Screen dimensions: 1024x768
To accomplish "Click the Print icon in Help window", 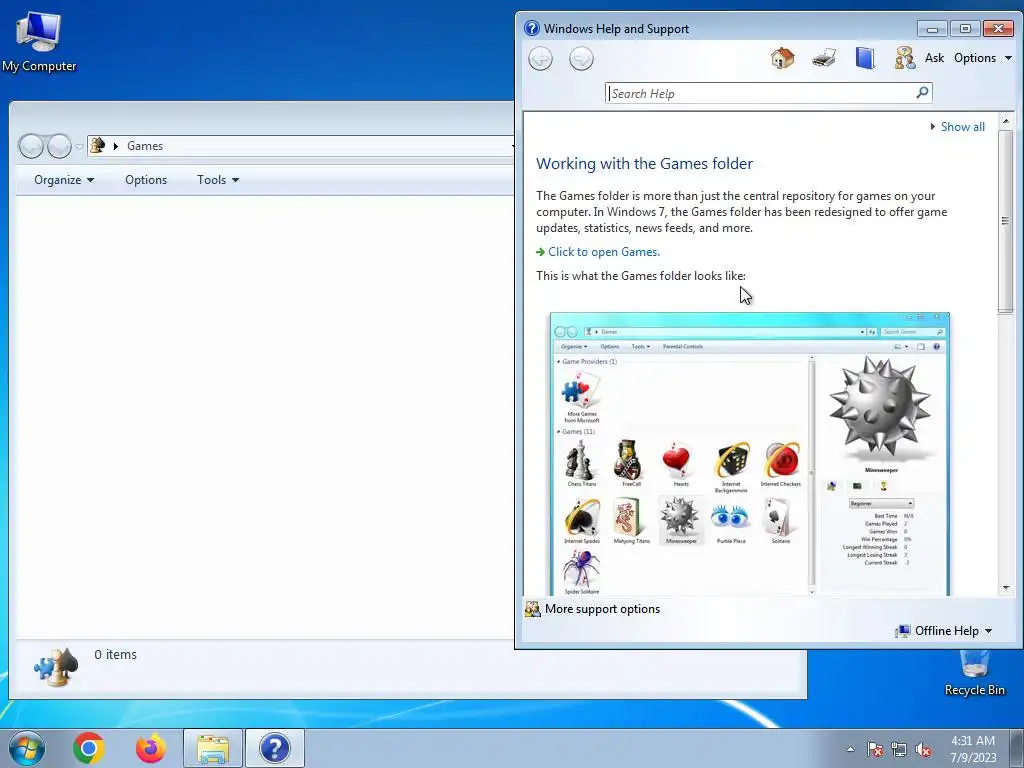I will tap(824, 58).
